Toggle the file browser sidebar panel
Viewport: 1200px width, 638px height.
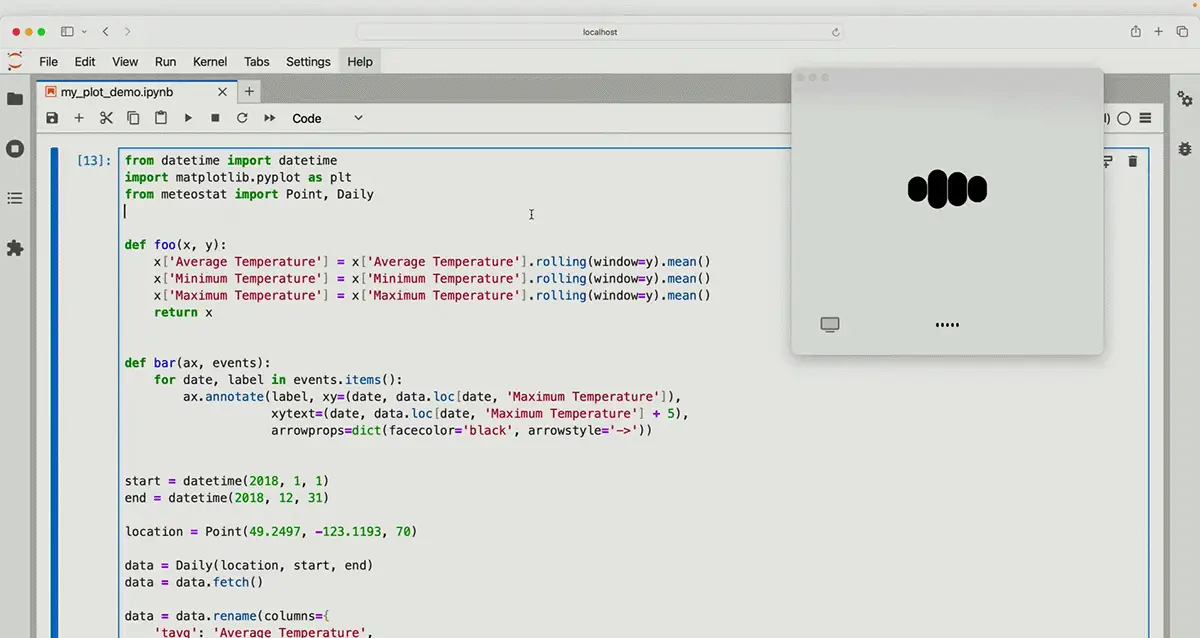tap(15, 99)
